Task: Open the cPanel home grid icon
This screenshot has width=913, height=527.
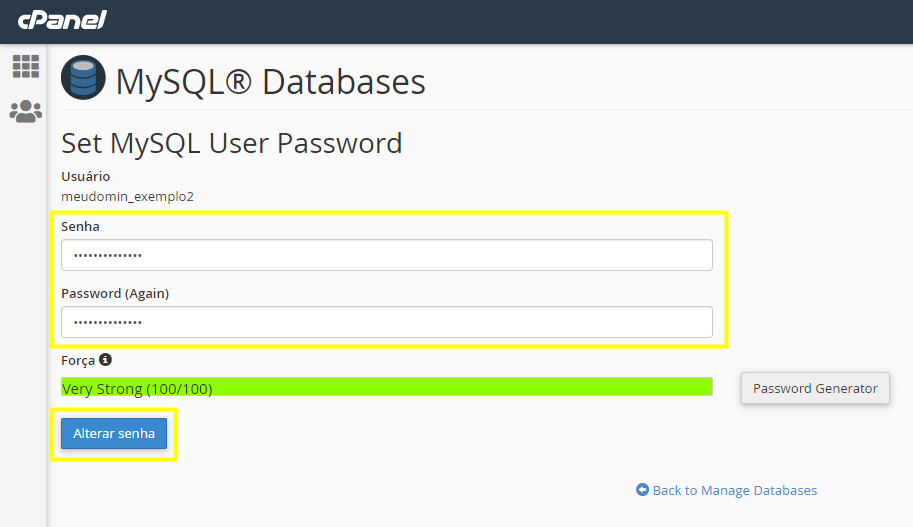Action: pyautogui.click(x=26, y=66)
